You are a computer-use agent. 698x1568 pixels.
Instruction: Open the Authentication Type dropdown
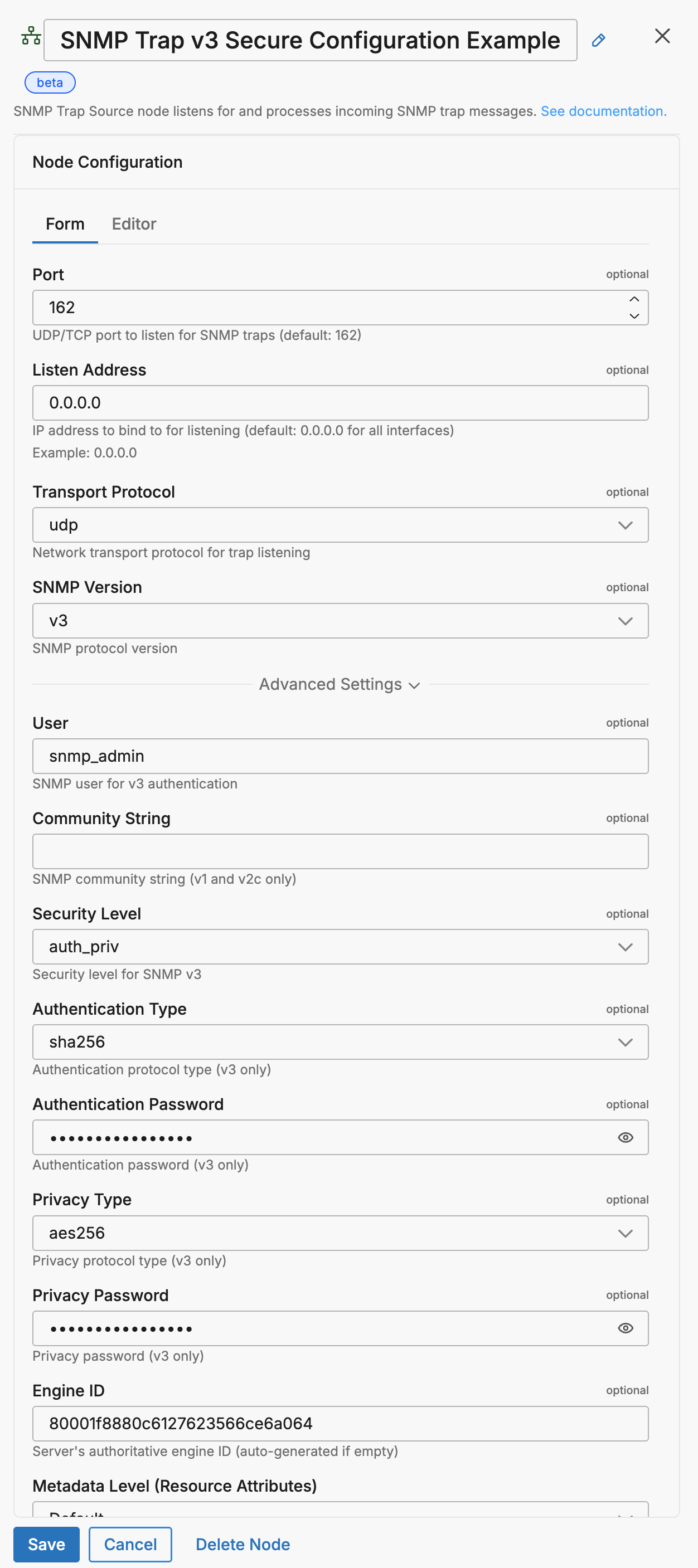point(340,1042)
